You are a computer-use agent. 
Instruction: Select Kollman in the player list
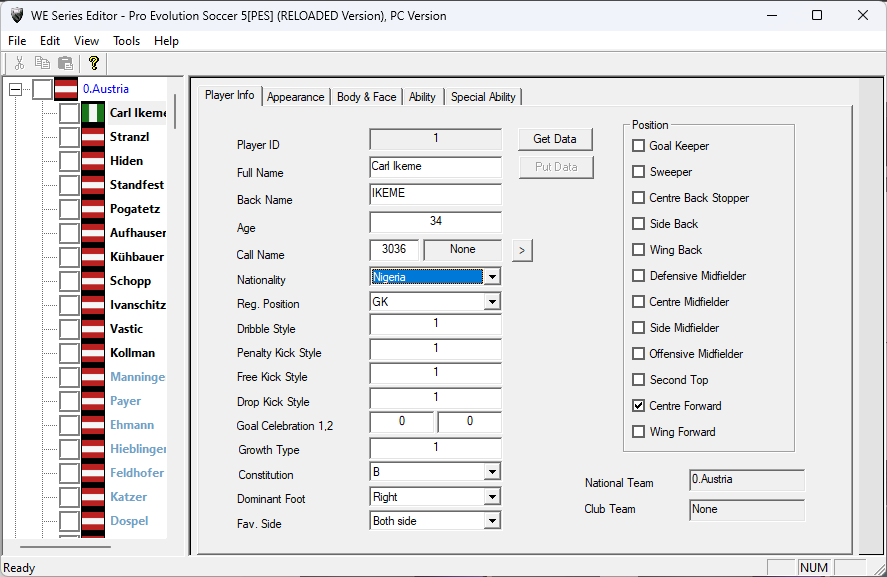132,353
